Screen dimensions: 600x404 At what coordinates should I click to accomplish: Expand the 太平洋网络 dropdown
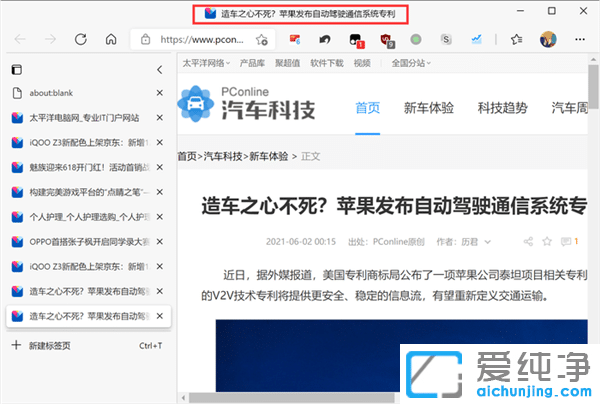(x=206, y=63)
